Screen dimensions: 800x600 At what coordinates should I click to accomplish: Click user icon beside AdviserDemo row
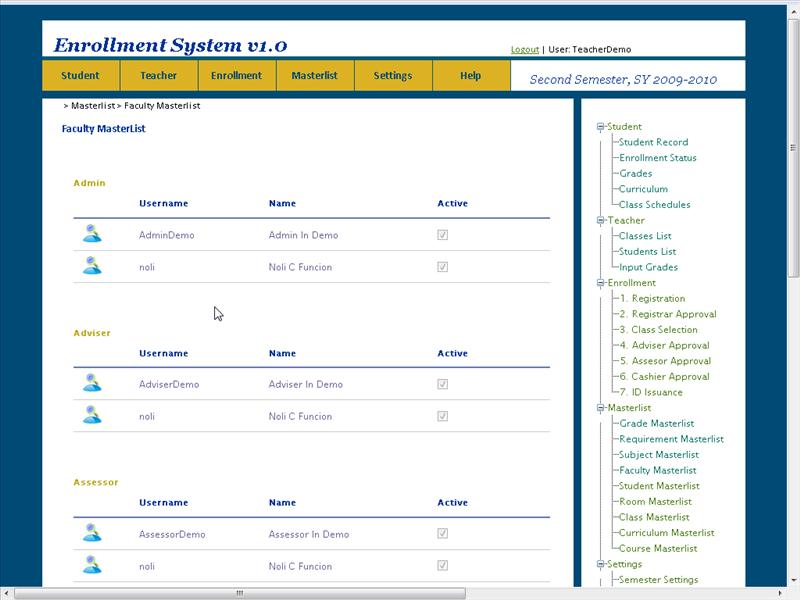point(92,383)
